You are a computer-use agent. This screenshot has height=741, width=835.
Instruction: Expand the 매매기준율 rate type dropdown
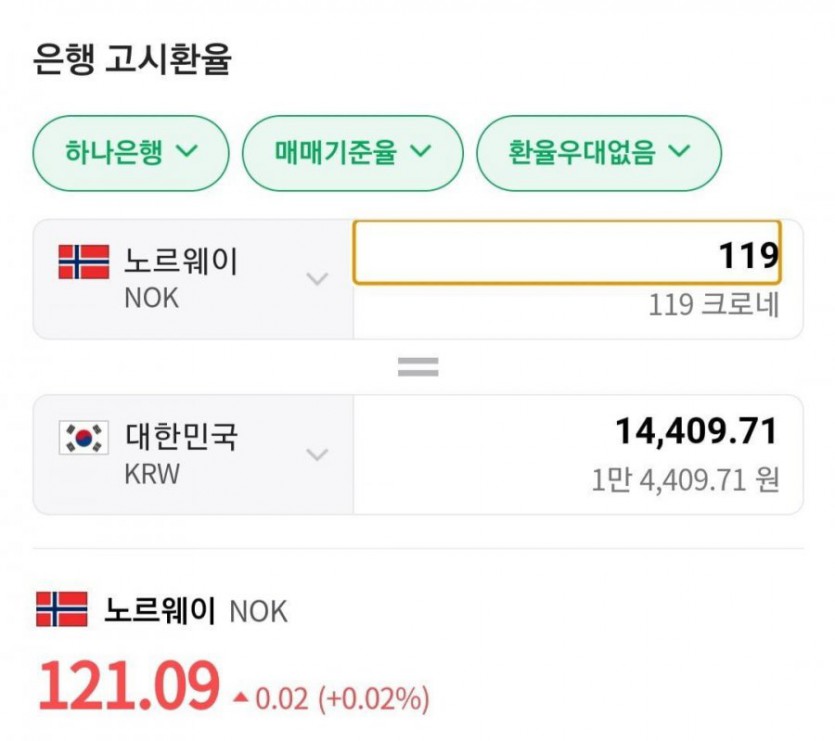click(353, 153)
